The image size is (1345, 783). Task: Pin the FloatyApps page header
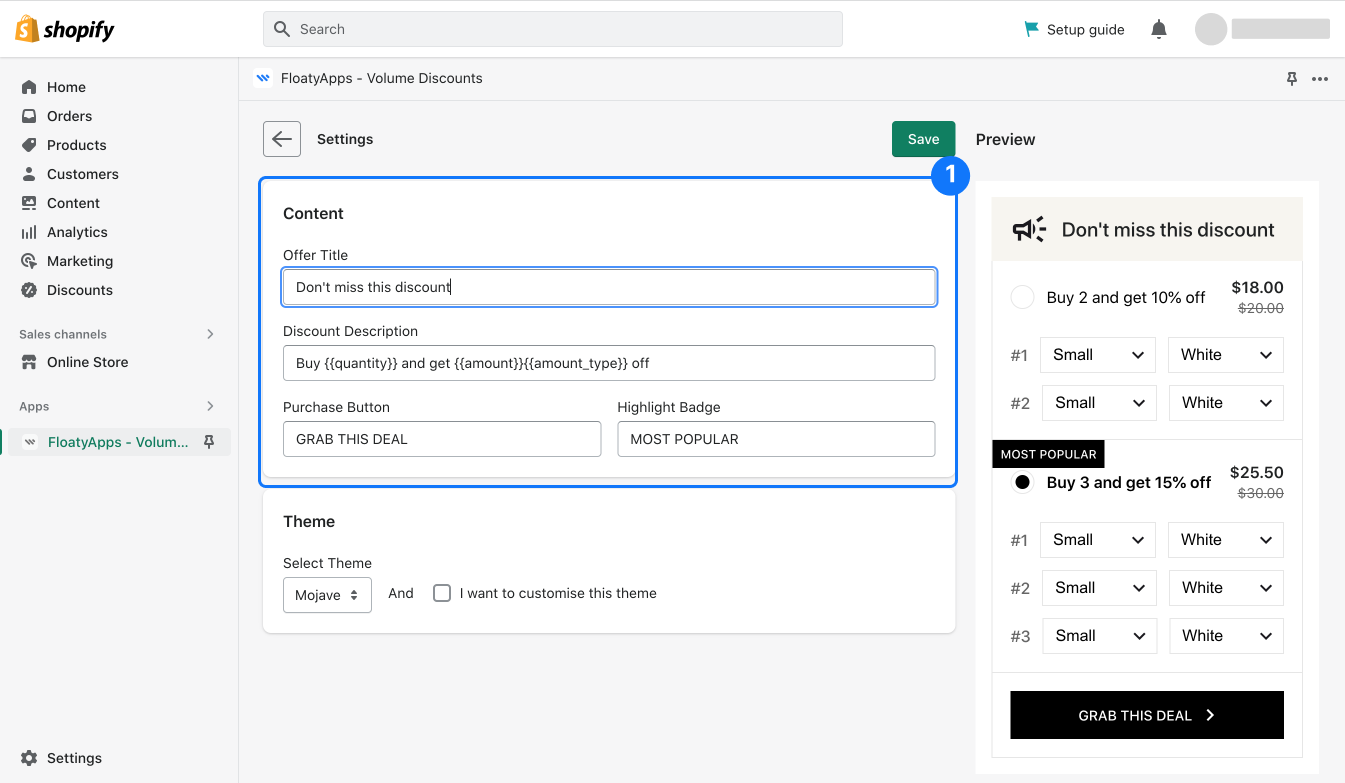click(x=1291, y=78)
